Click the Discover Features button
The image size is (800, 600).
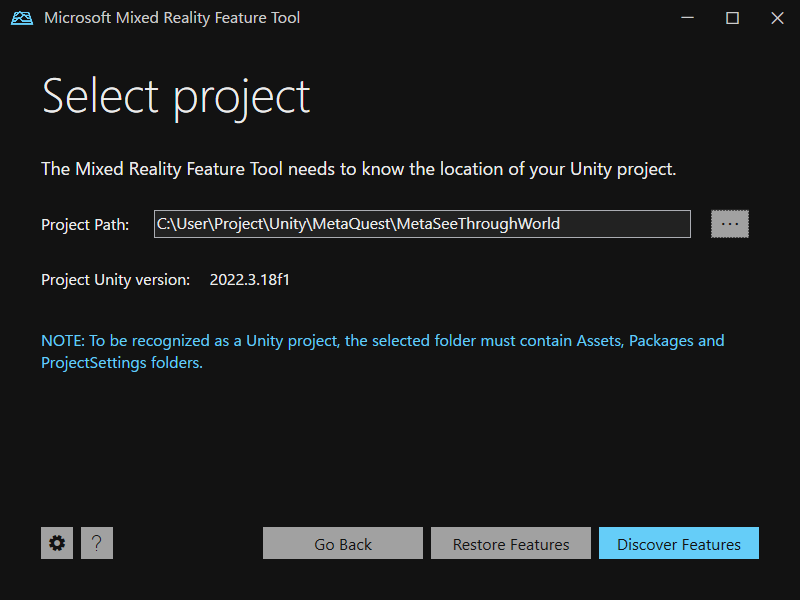pyautogui.click(x=679, y=543)
